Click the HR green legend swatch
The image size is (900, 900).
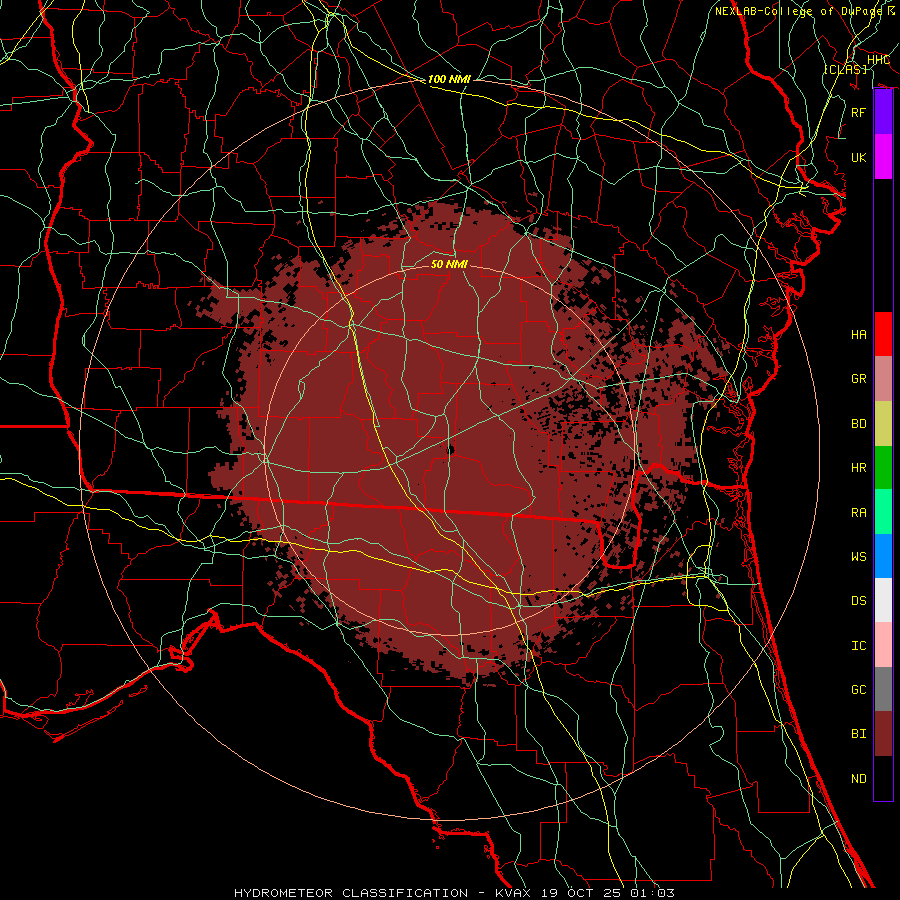[x=882, y=468]
